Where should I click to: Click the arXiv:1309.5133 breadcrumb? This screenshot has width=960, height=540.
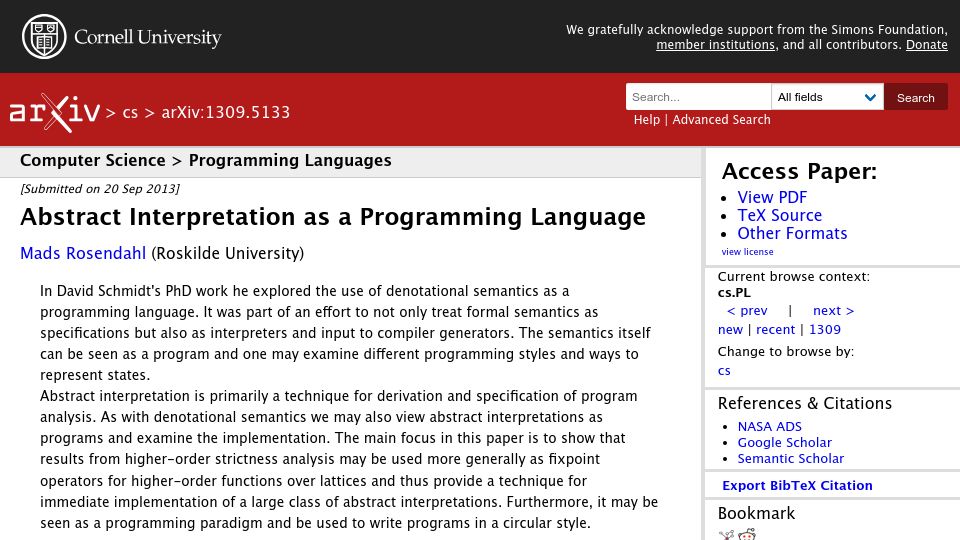tap(225, 113)
